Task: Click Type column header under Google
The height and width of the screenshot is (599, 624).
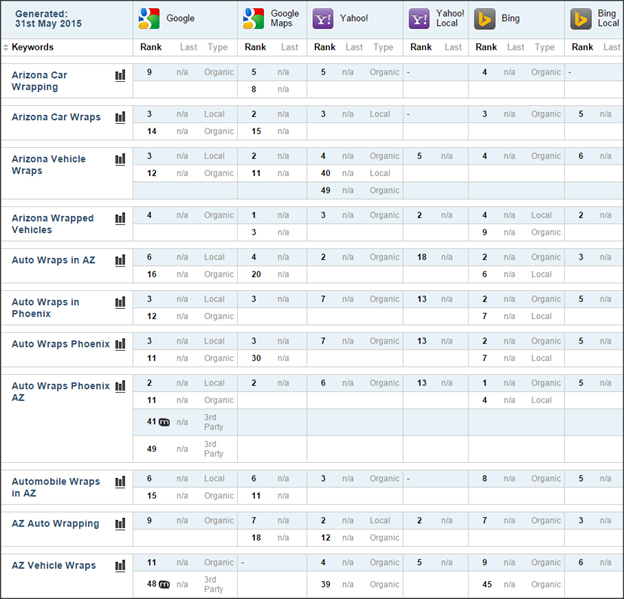Action: pyautogui.click(x=217, y=48)
